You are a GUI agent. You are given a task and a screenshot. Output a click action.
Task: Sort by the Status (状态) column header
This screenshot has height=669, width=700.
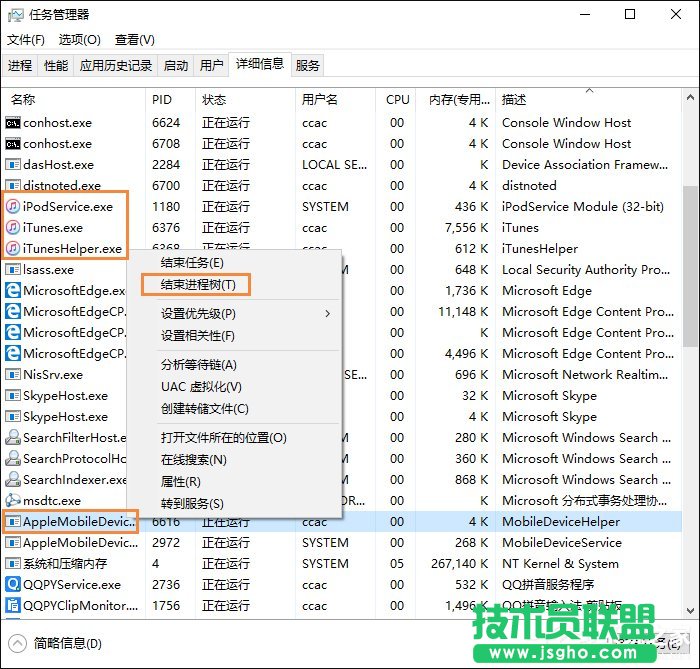[x=214, y=100]
